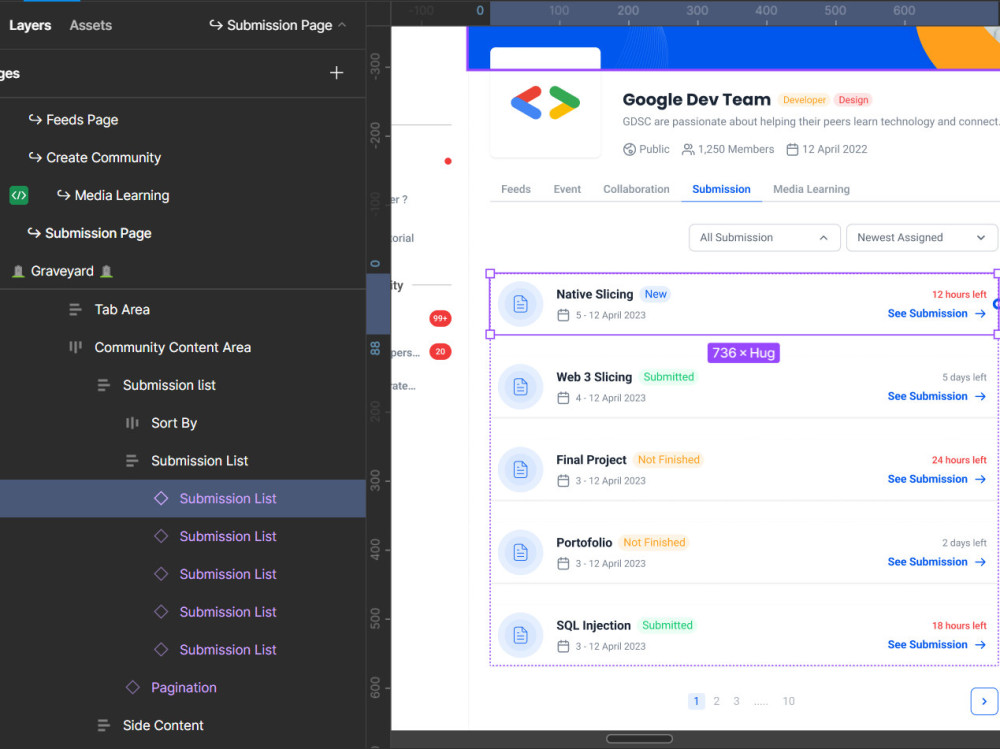The height and width of the screenshot is (749, 1000).
Task: Click the next page arrow in pagination
Action: [984, 701]
